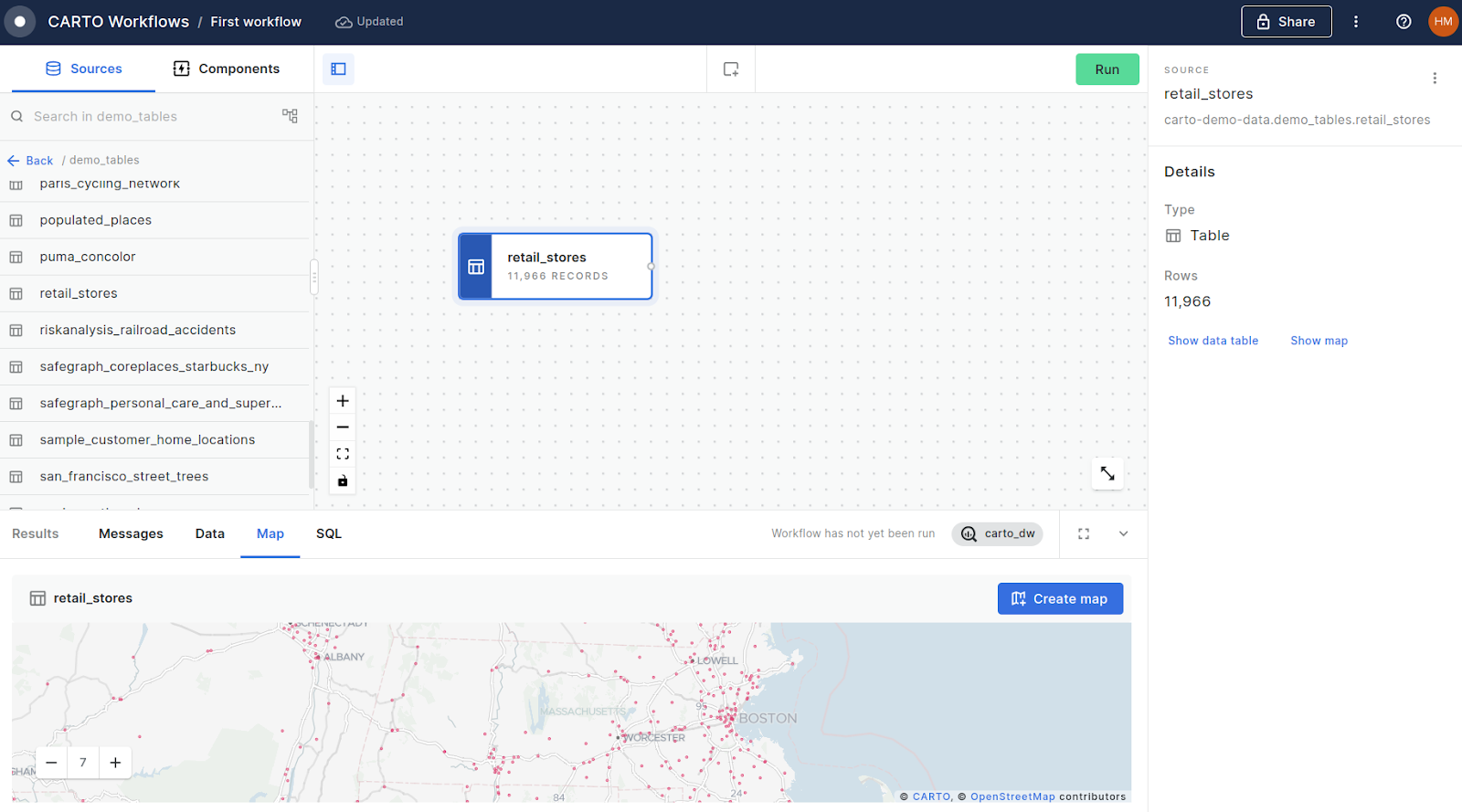Viewport: 1462px width, 812px height.
Task: Decrease the map zoom level
Action: pos(51,763)
